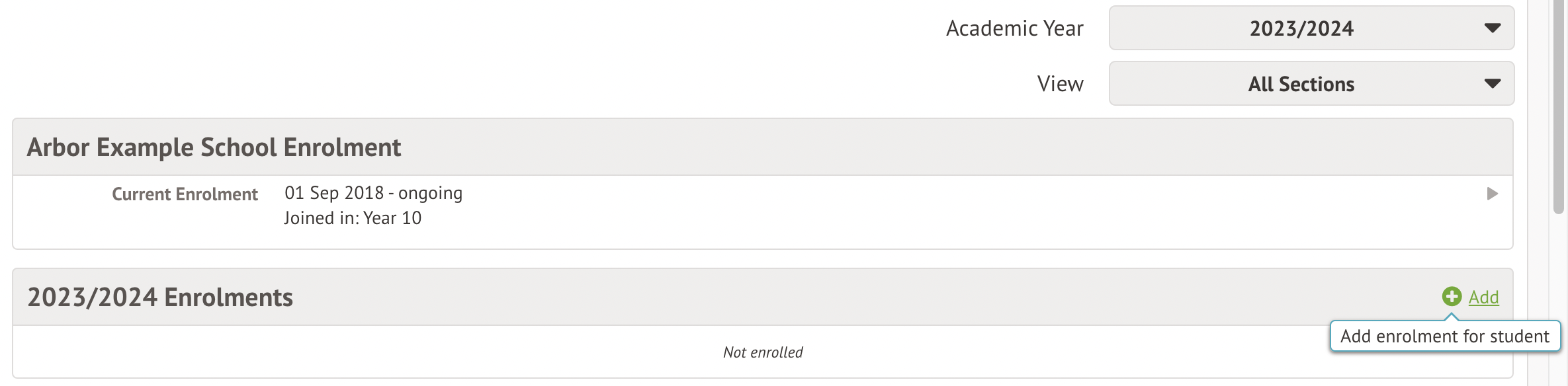Click the 'Not enrolled' message
The width and height of the screenshot is (1568, 386).
tap(762, 352)
